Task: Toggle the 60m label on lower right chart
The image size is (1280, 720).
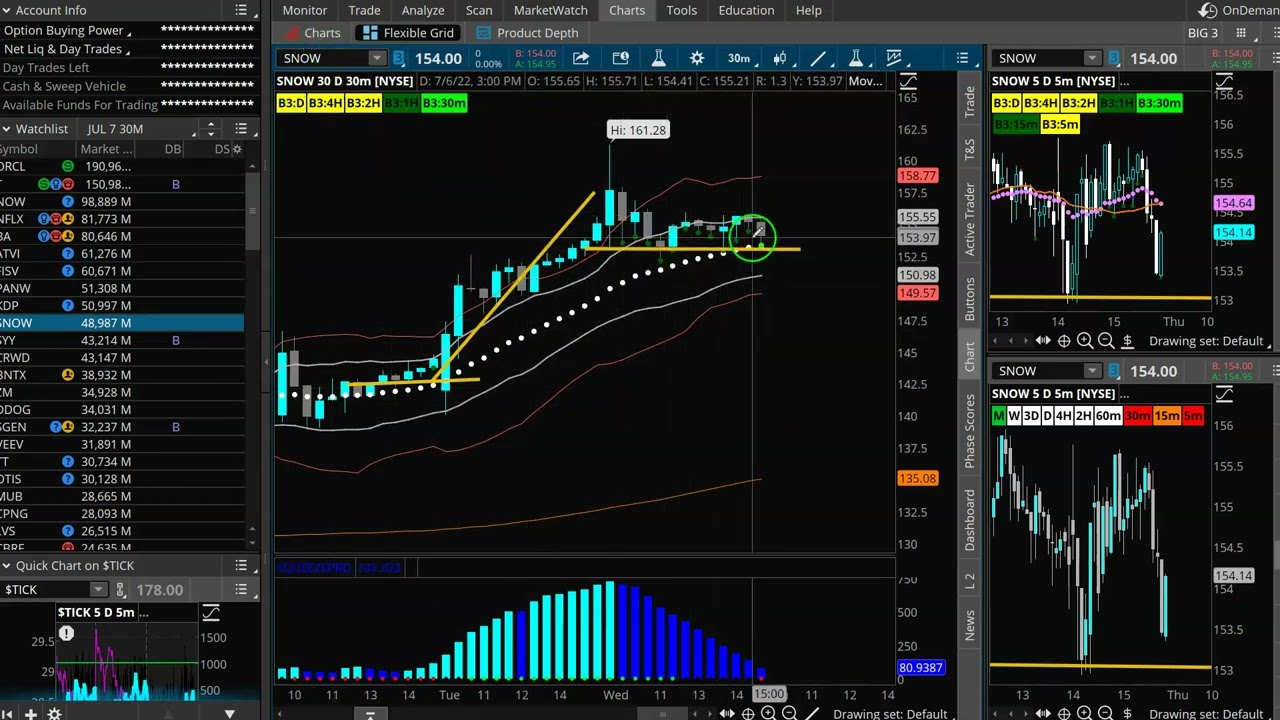Action: tap(1108, 416)
